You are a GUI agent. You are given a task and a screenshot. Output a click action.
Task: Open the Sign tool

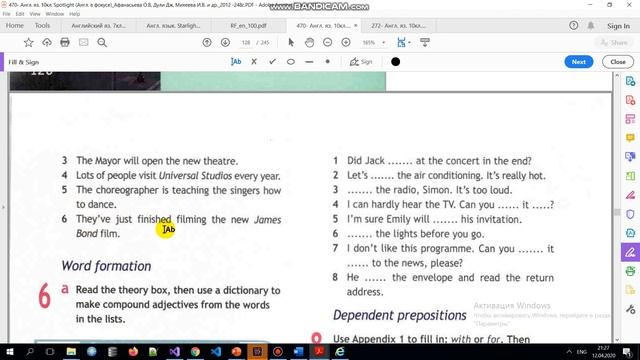361,62
